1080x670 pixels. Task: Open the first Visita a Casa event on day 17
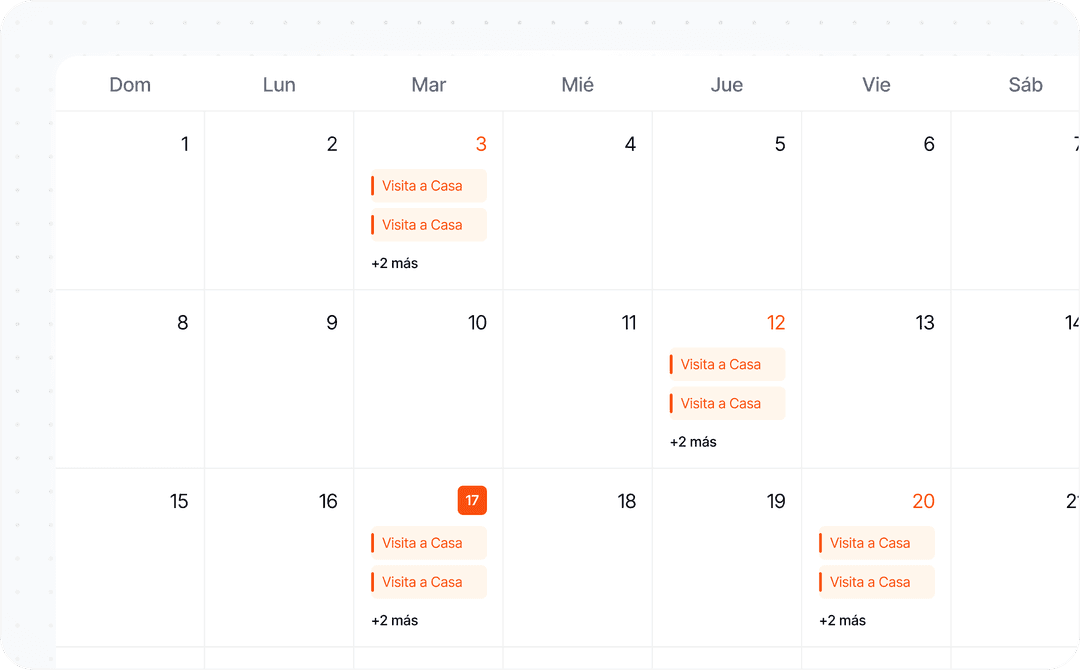coord(427,542)
